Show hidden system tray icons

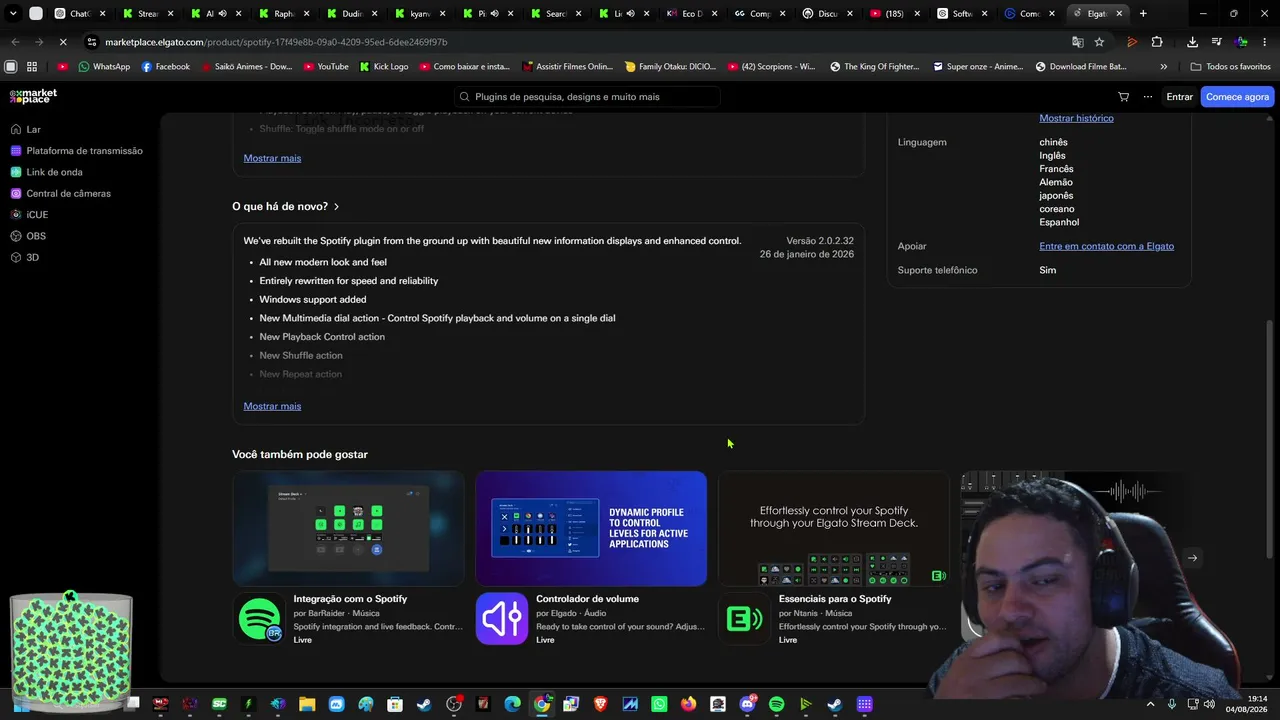pos(1150,704)
